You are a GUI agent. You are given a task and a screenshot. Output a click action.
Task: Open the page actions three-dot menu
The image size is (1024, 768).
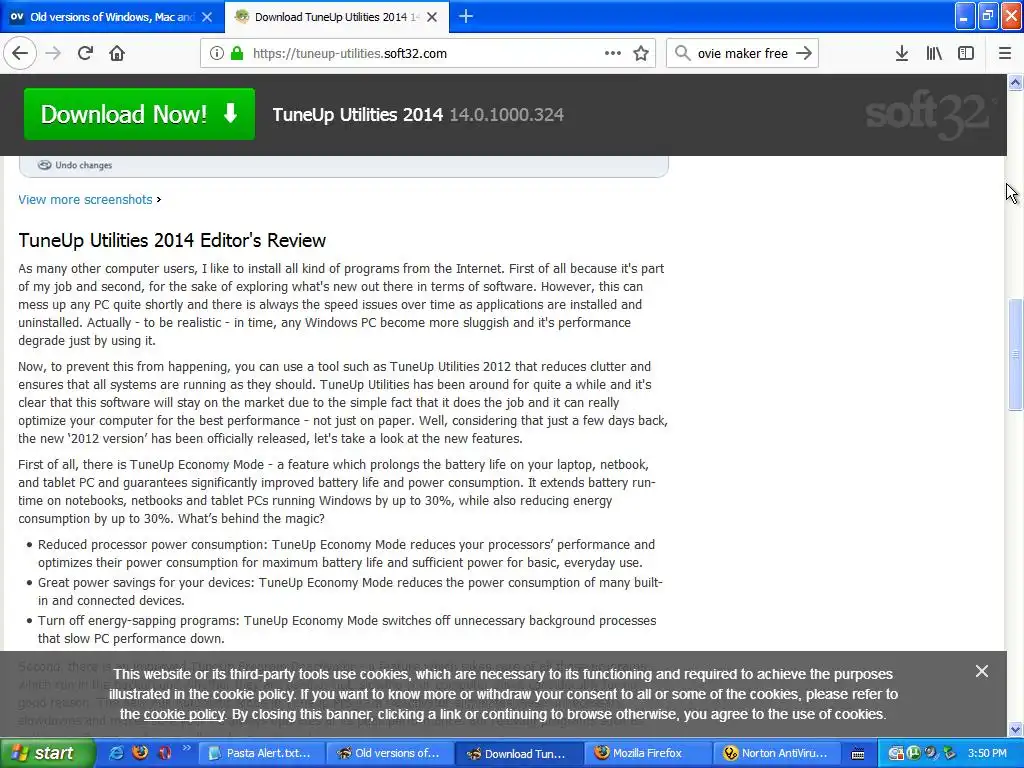(613, 54)
